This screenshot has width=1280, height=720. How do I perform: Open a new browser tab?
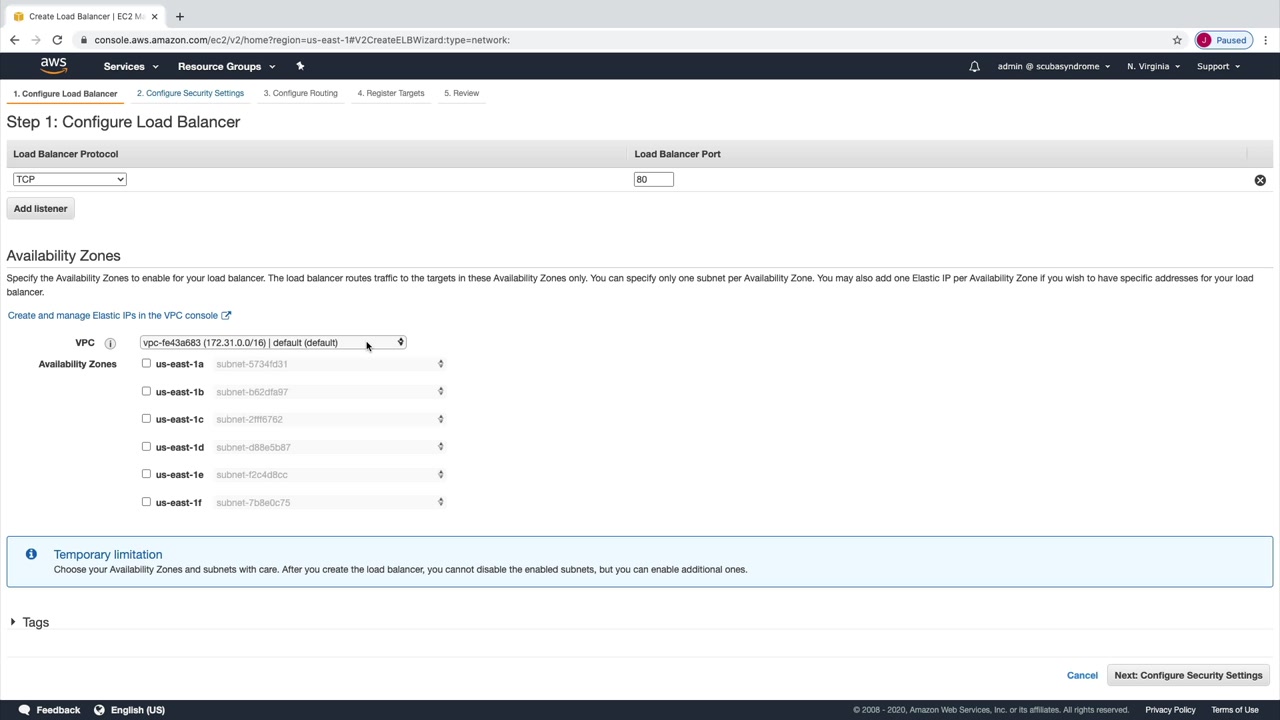point(180,16)
